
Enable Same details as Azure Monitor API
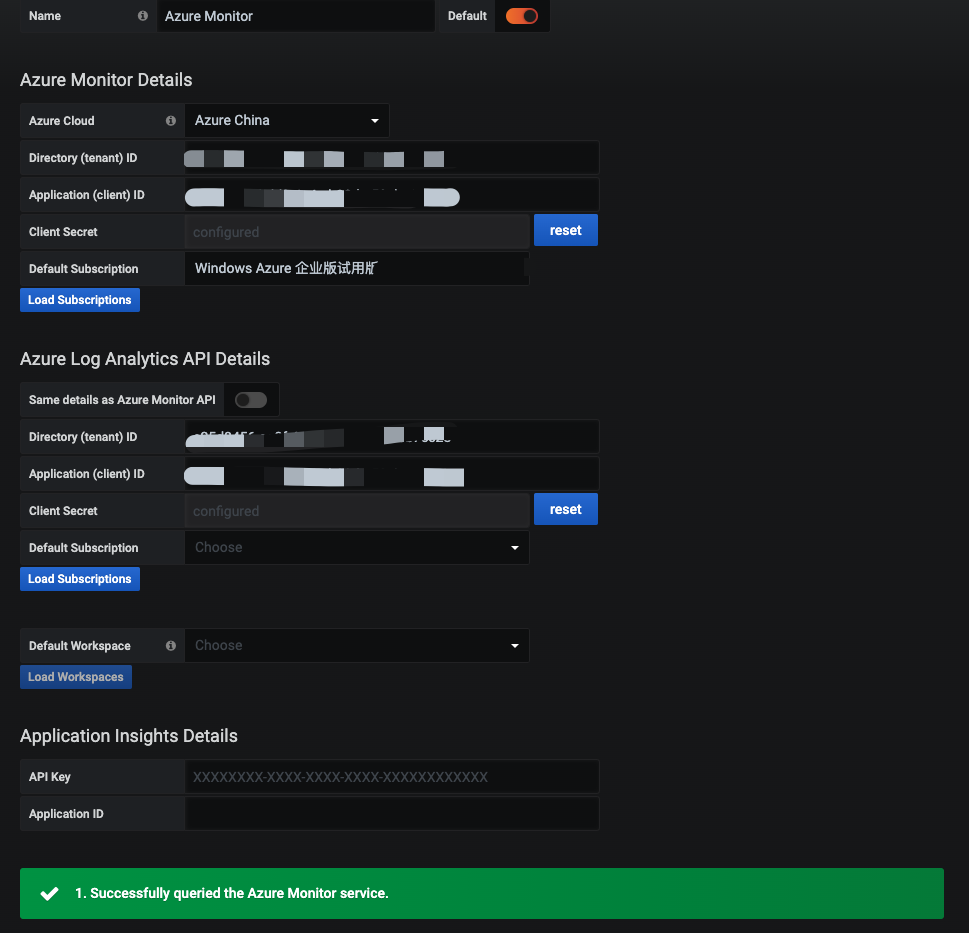point(251,400)
